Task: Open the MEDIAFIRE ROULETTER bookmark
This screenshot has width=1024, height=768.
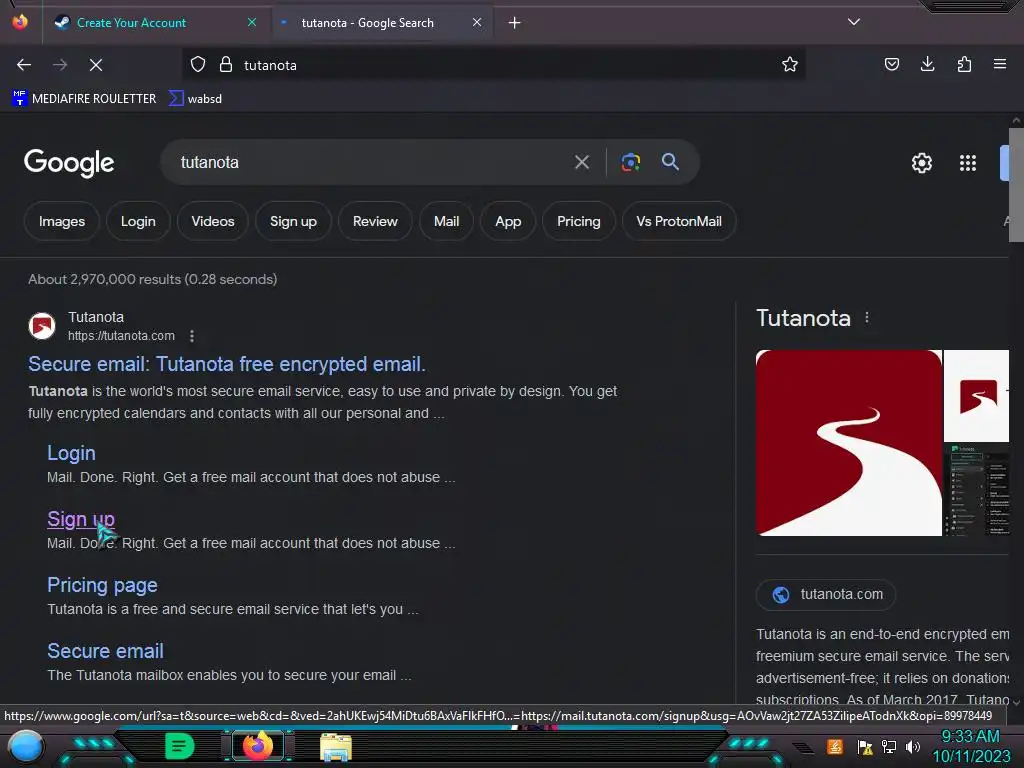Action: 84,99
